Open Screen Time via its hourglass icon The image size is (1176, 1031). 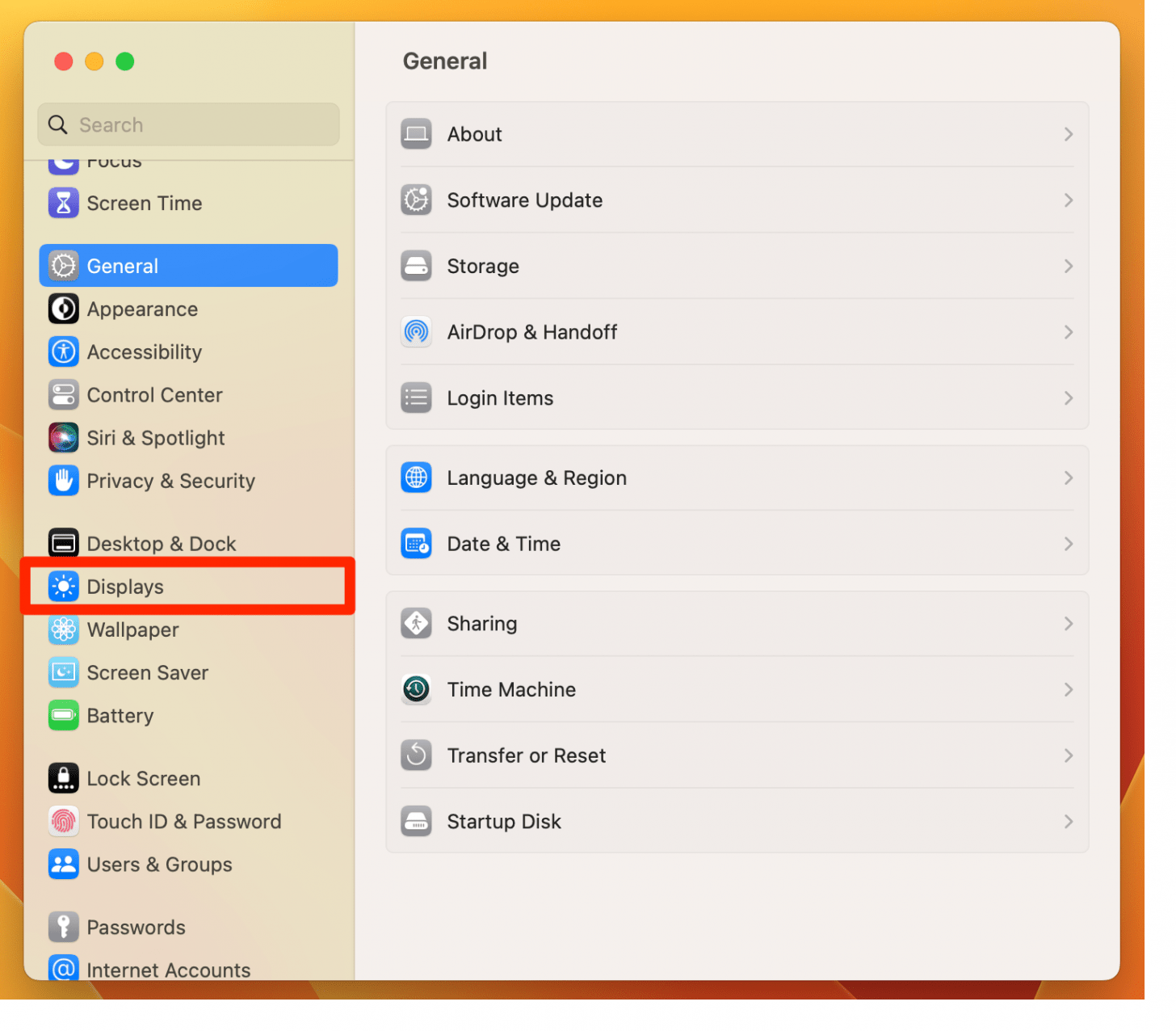(x=63, y=203)
